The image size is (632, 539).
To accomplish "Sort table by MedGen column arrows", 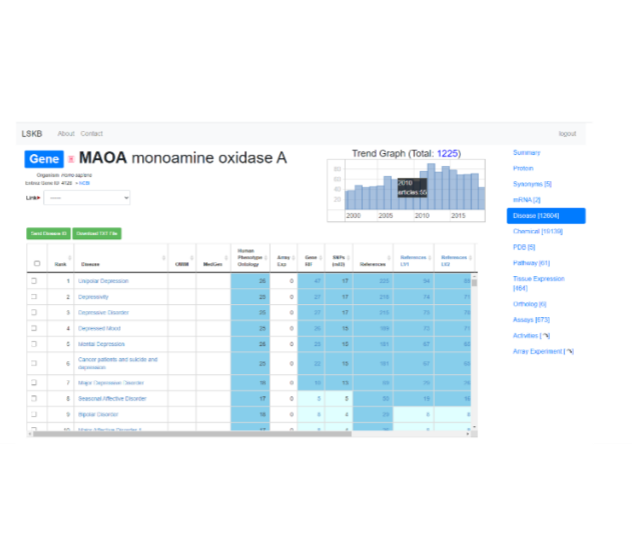I will point(226,258).
